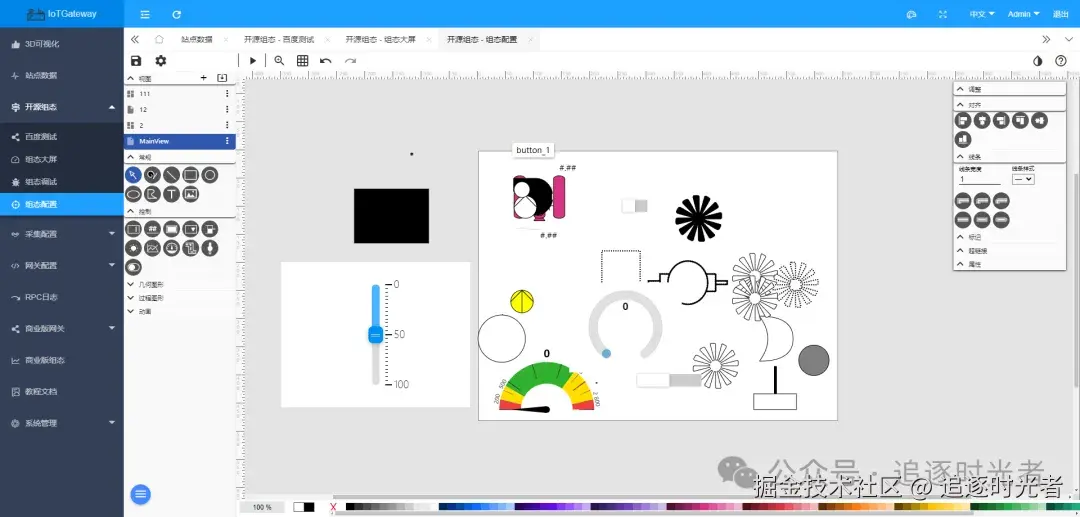The height and width of the screenshot is (517, 1080).
Task: Open 3D可视化 in sidebar
Action: coord(62,44)
